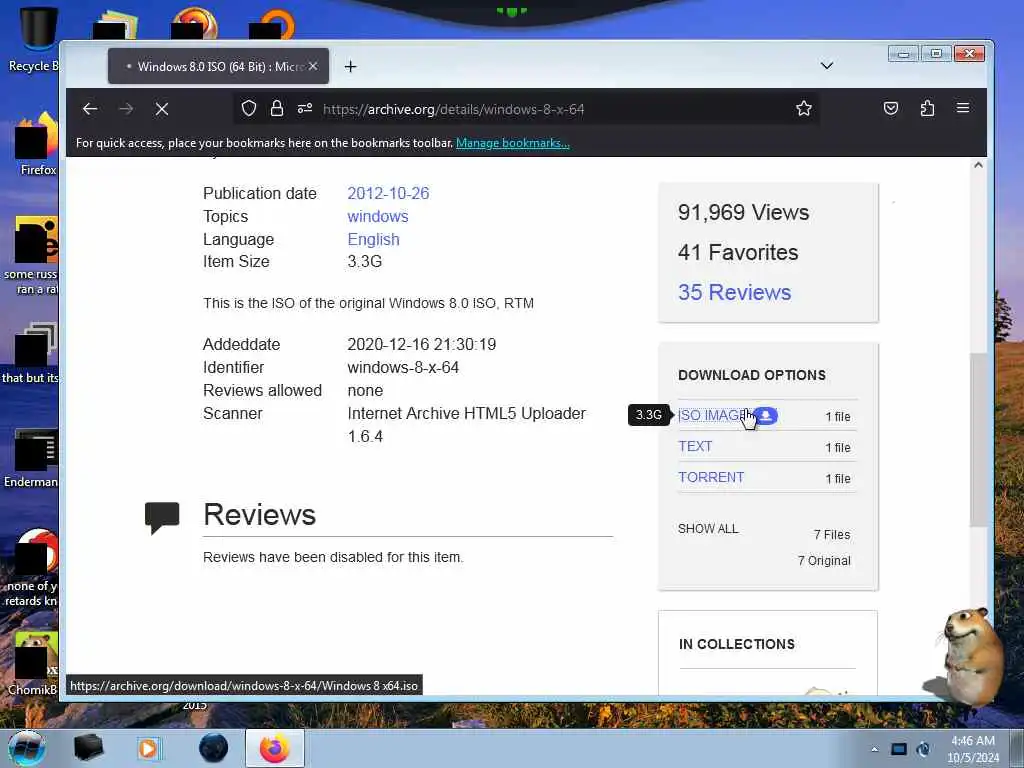The image size is (1024, 768).
Task: Click the forward navigation arrow
Action: 126,109
